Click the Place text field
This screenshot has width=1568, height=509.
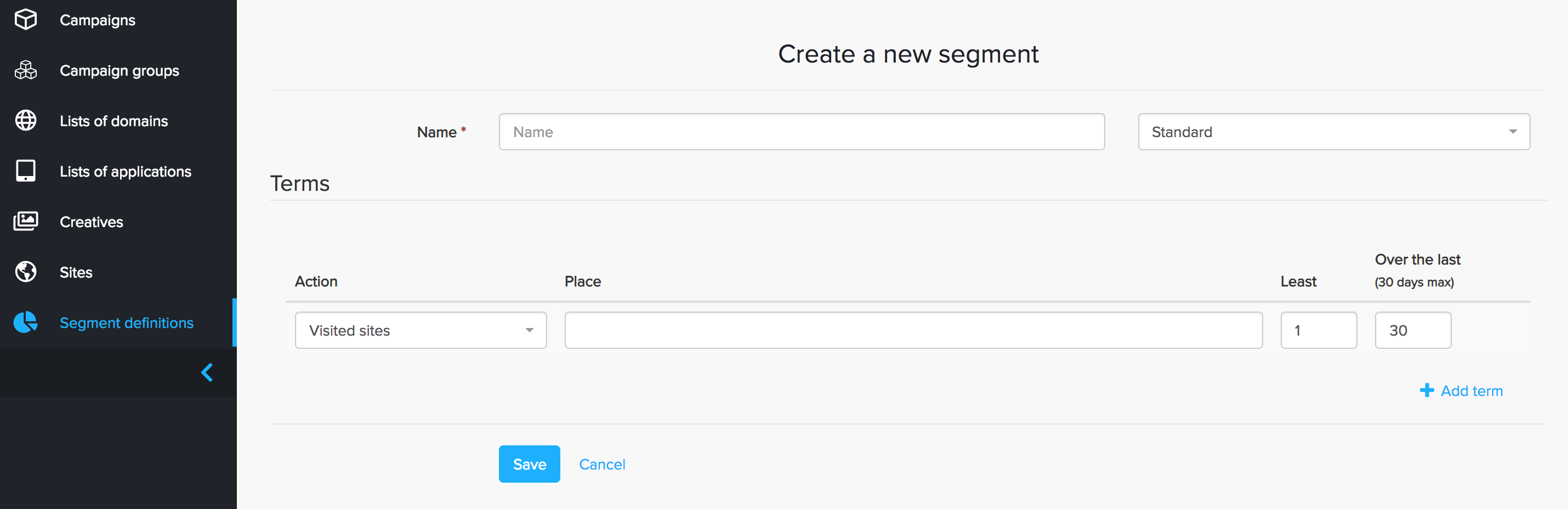point(913,331)
